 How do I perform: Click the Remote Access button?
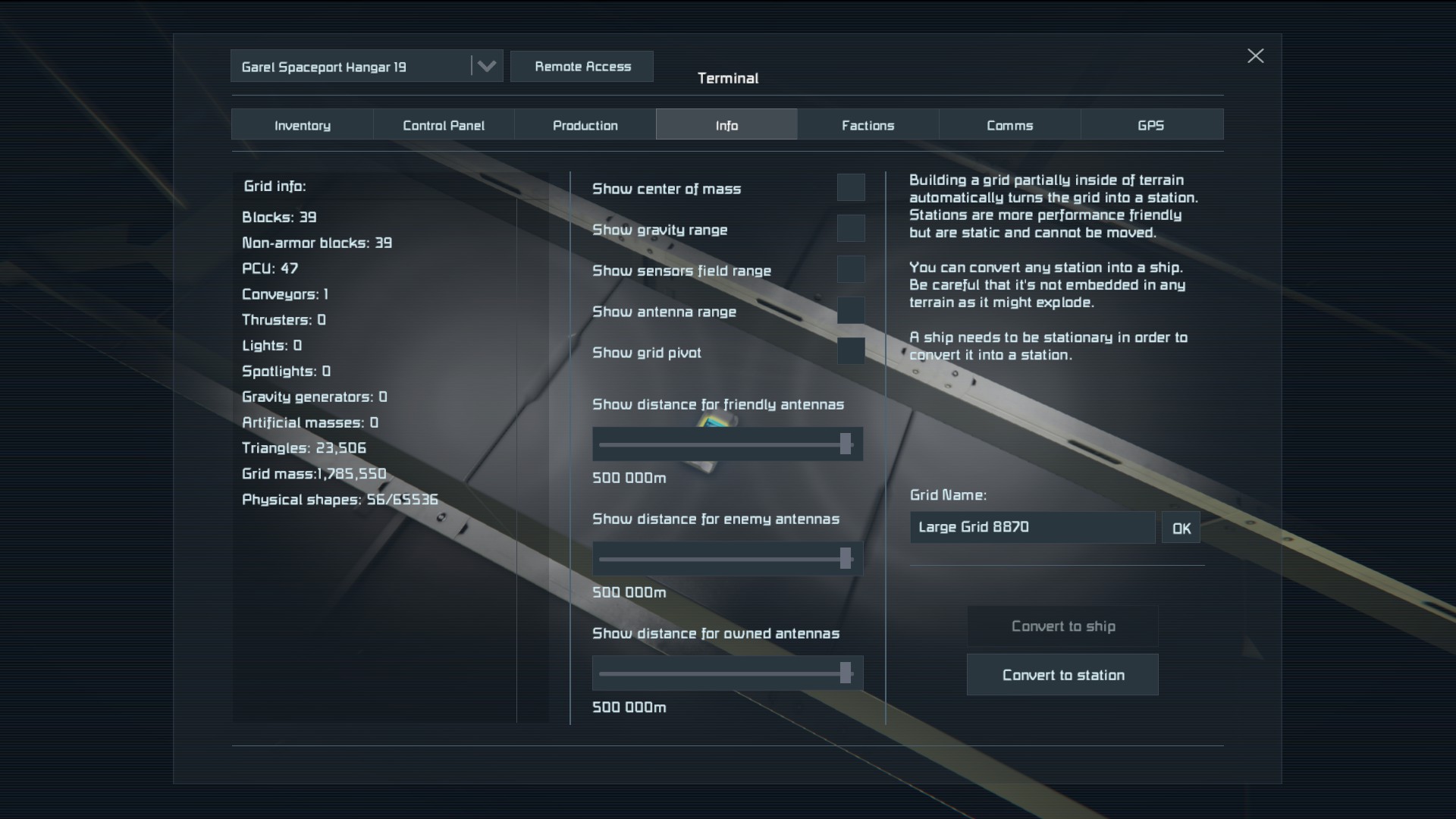[582, 67]
